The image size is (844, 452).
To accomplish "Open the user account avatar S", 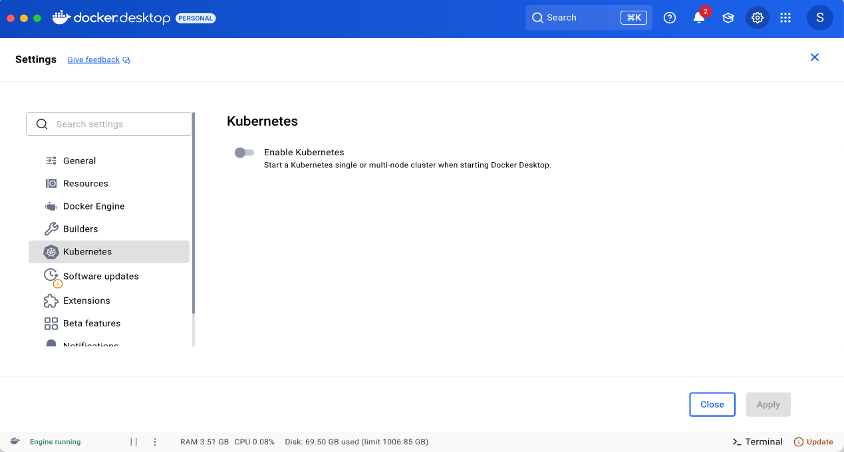I will point(820,18).
